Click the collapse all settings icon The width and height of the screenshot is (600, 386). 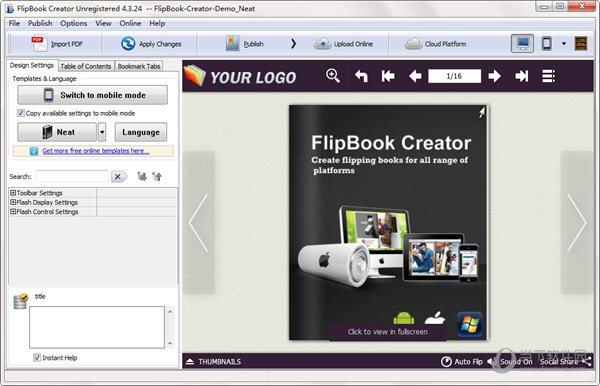[x=157, y=176]
